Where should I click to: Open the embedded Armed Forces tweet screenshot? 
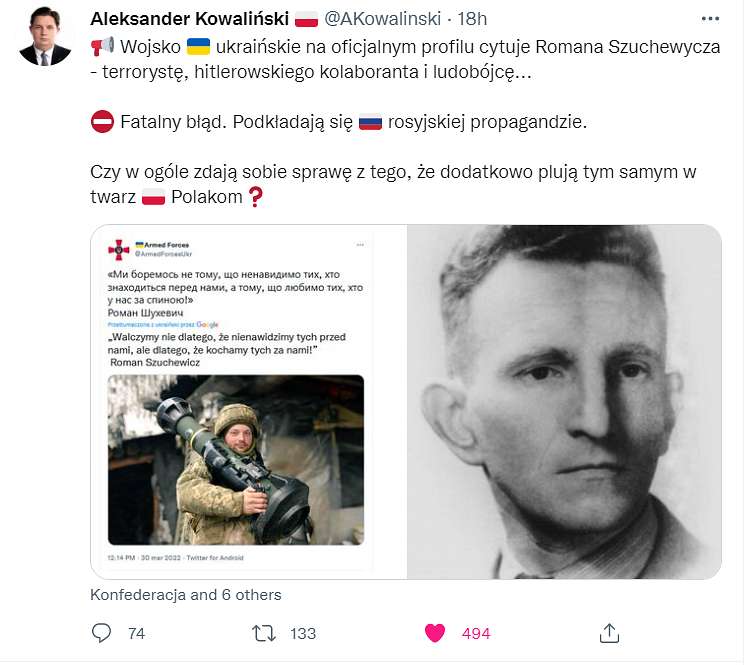(x=249, y=402)
